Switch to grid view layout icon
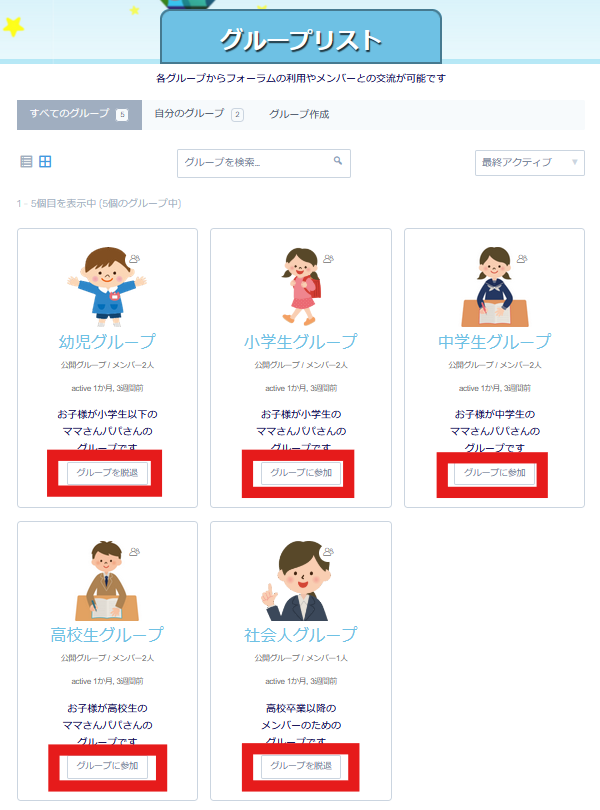The width and height of the screenshot is (600, 810). pos(45,162)
